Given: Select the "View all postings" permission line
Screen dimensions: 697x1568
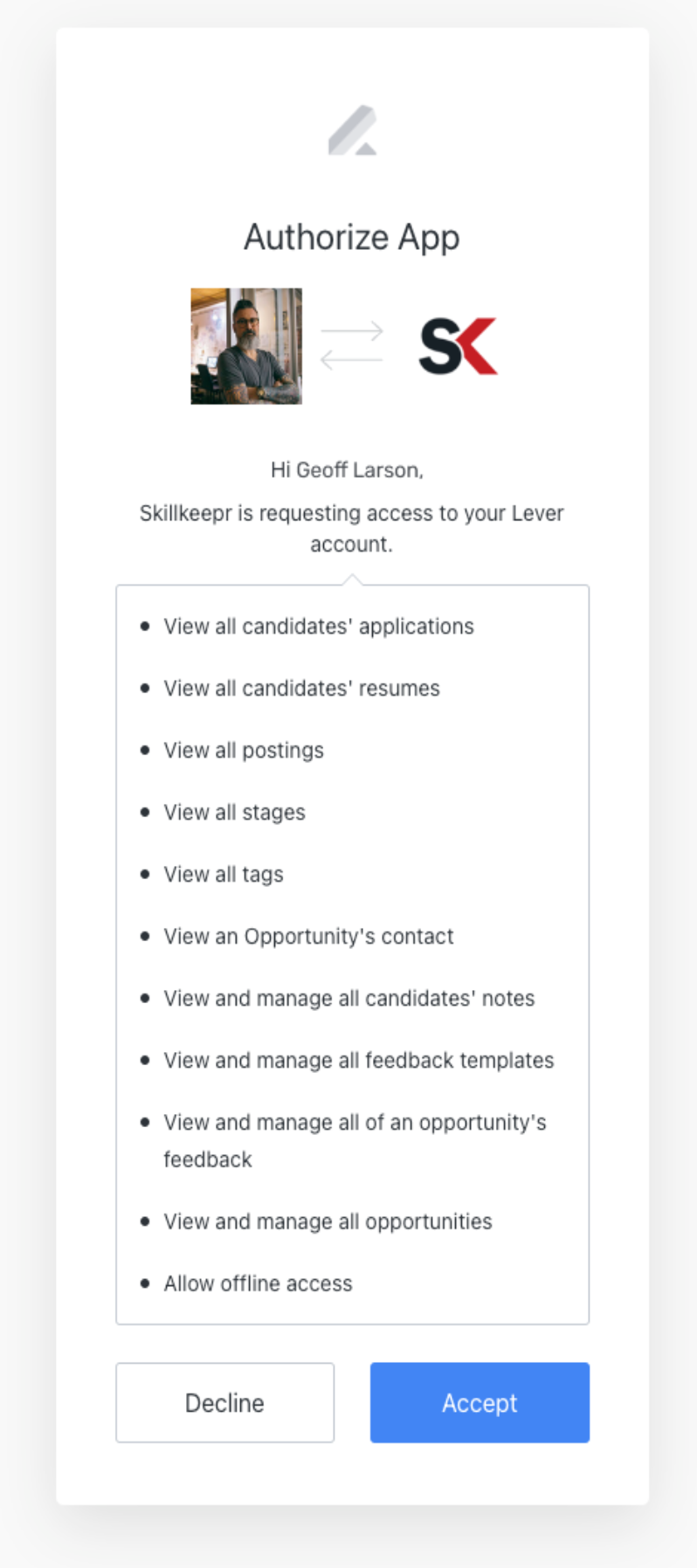Looking at the screenshot, I should pyautogui.click(x=243, y=751).
